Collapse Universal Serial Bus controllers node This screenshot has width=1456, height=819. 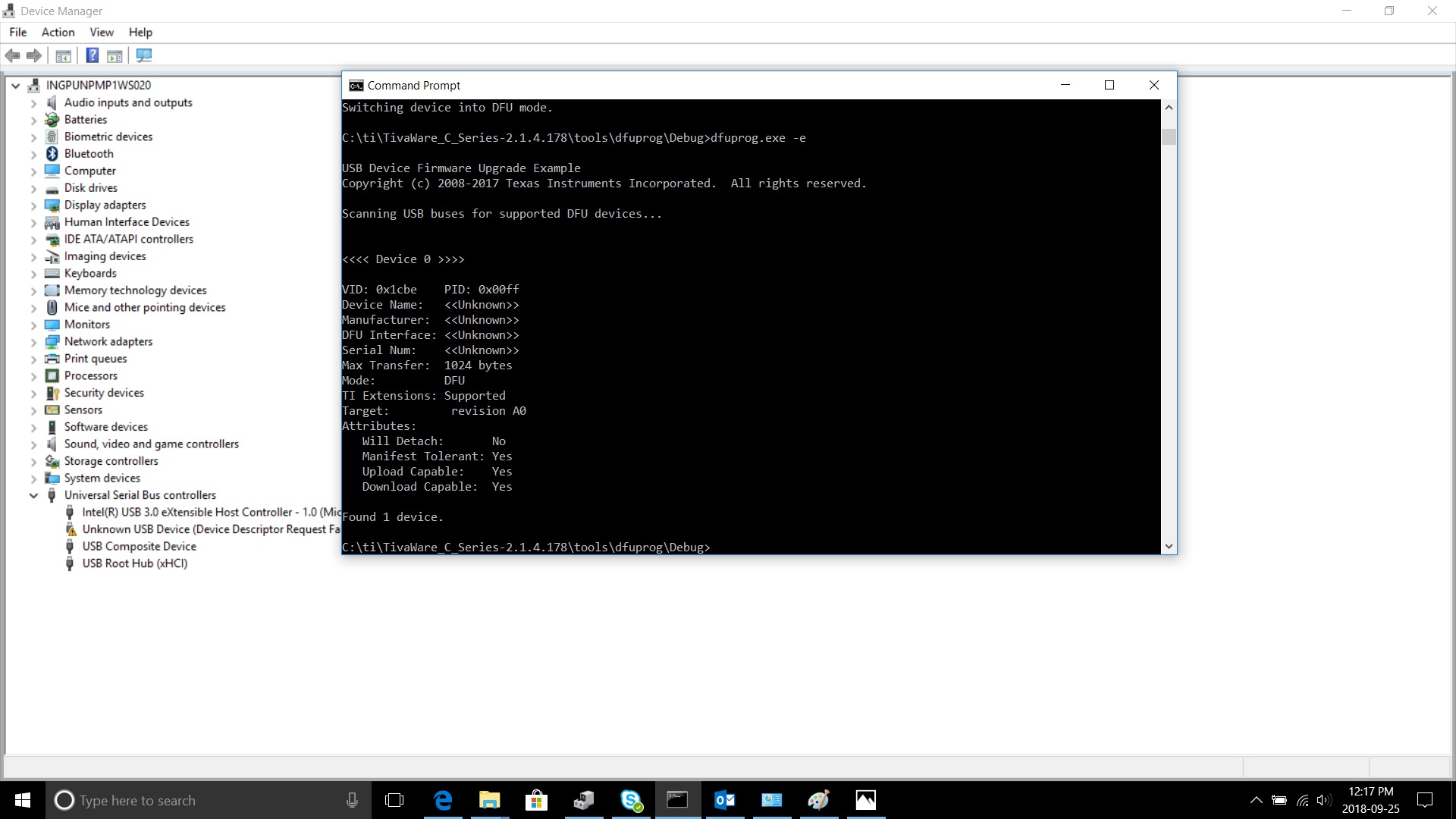[33, 496]
